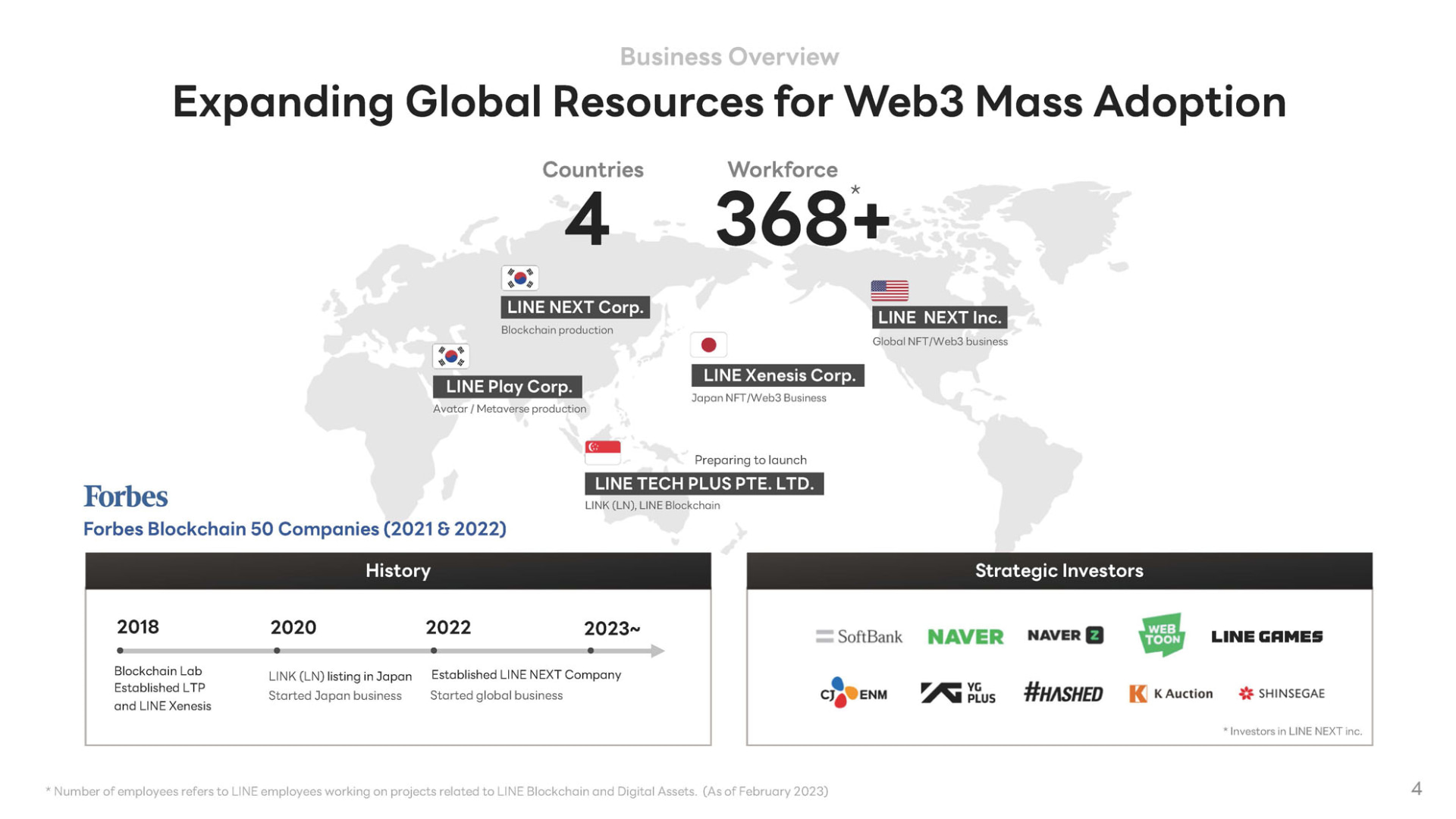Click the K Auction logo

tap(1171, 693)
